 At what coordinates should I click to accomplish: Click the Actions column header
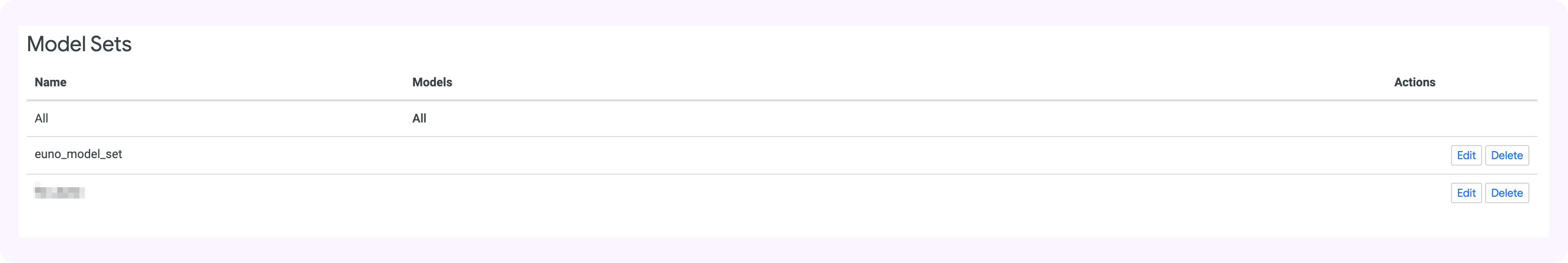[1415, 82]
